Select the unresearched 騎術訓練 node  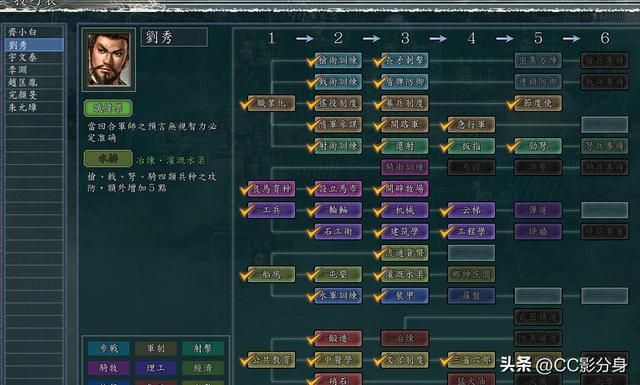(x=405, y=167)
